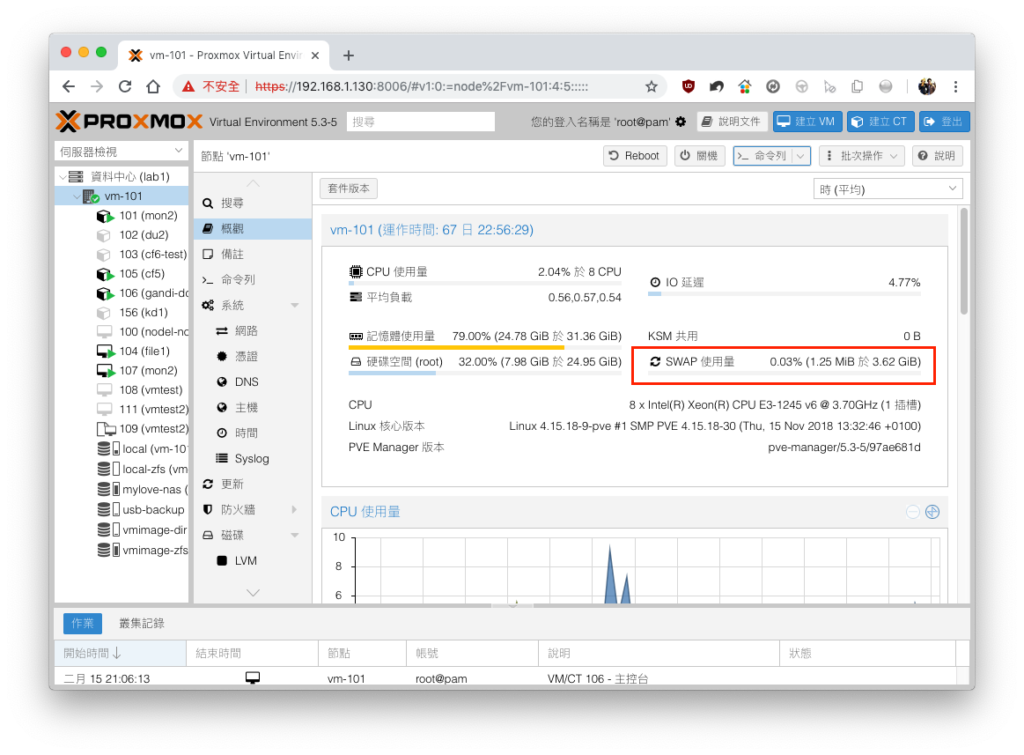Click 套件版本 package versions button
Image resolution: width=1024 pixels, height=755 pixels.
349,188
